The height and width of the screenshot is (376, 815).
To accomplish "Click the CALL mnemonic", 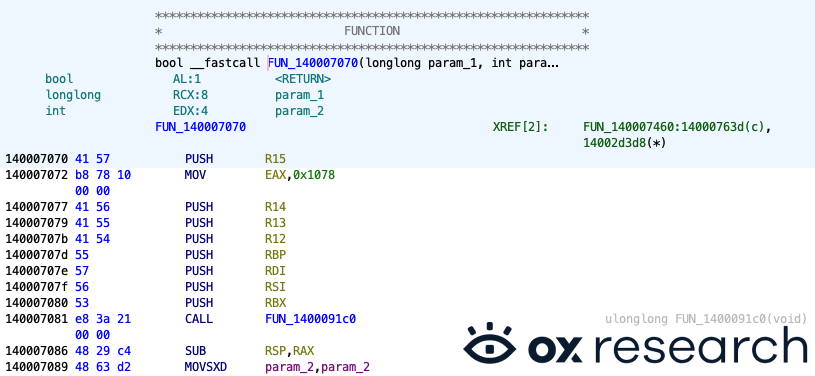I will [199, 318].
